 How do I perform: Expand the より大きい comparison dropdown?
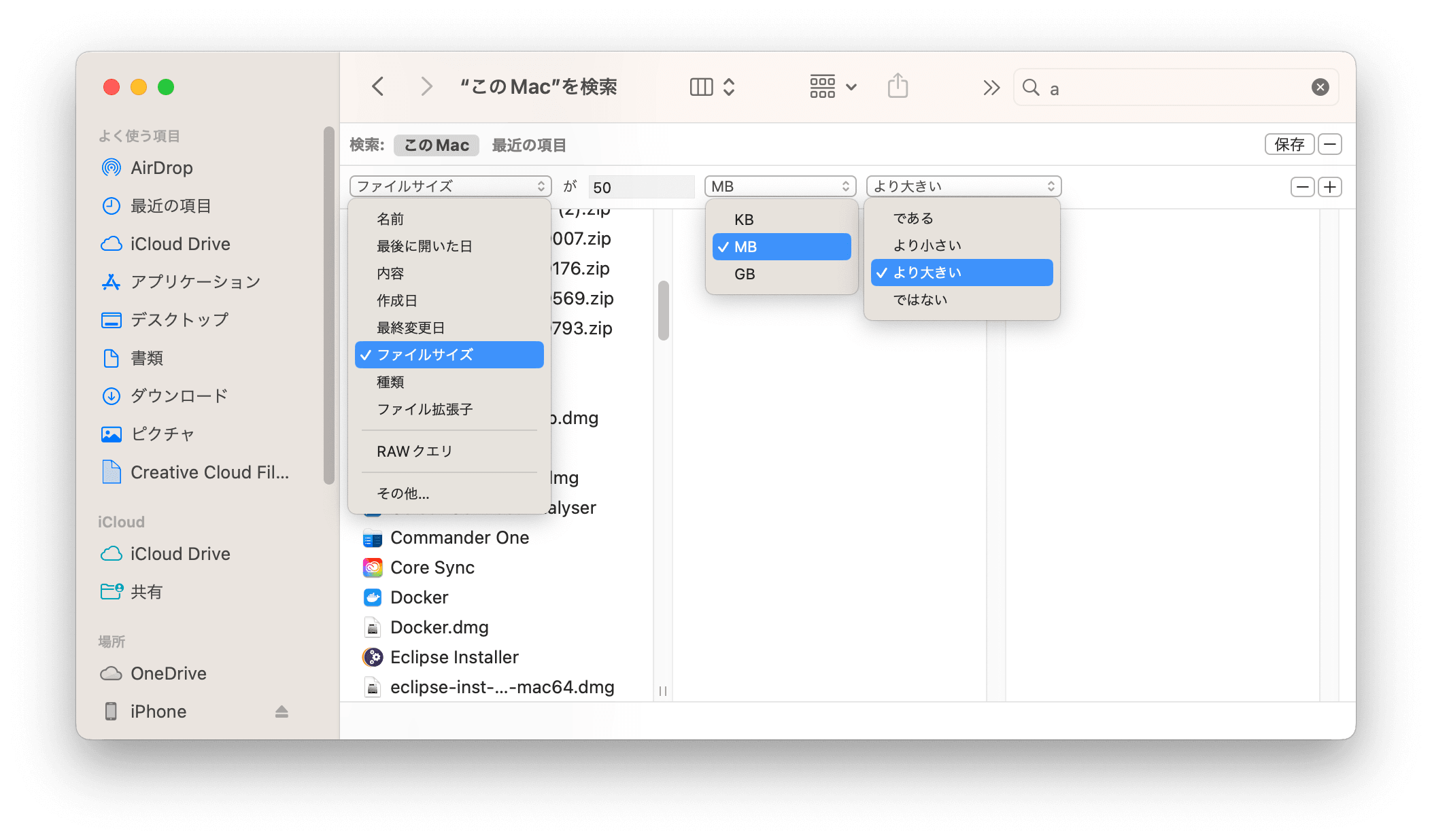click(x=964, y=186)
